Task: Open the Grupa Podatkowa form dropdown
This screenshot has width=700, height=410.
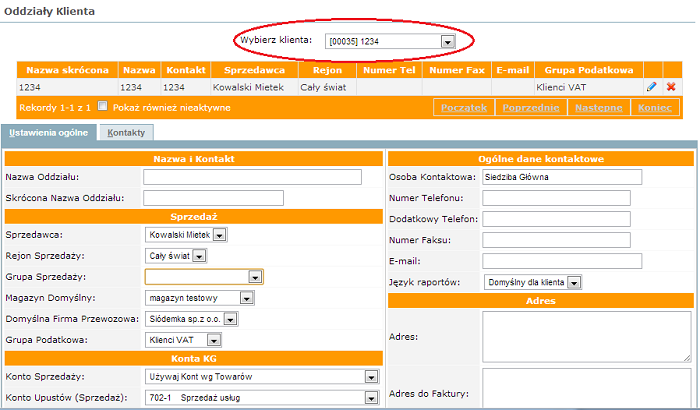Action: (183, 340)
